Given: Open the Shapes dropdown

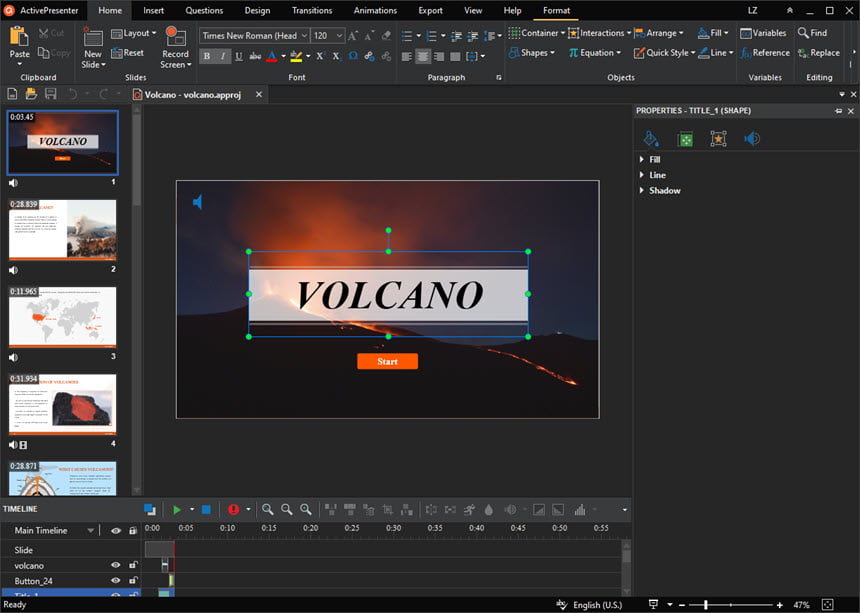Looking at the screenshot, I should [531, 53].
